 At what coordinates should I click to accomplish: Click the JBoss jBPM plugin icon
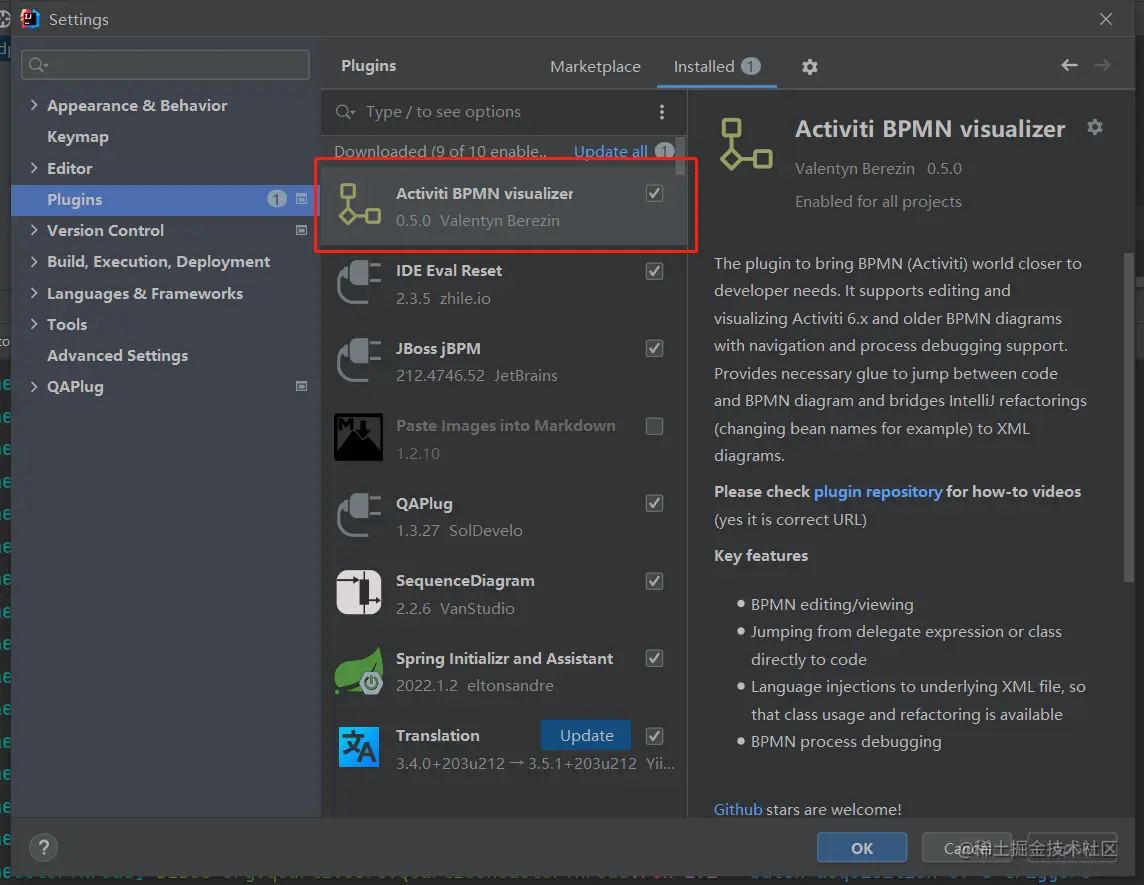pos(359,360)
